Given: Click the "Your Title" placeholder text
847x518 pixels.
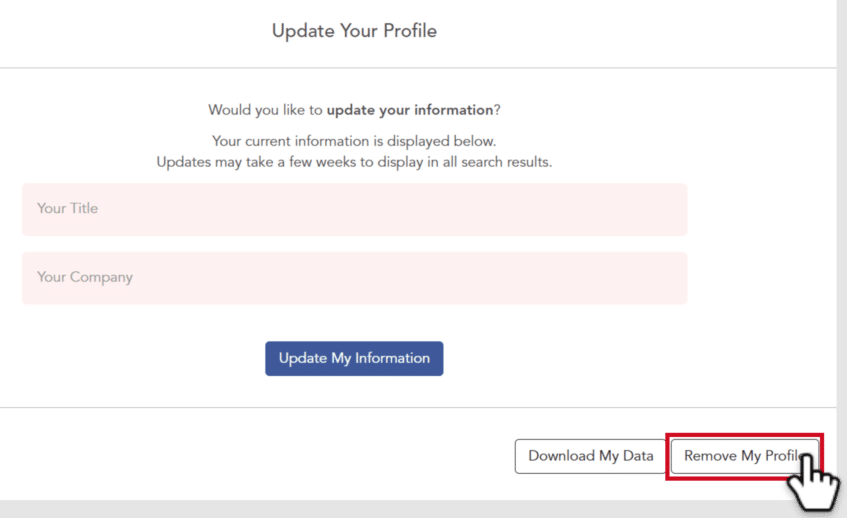Looking at the screenshot, I should (x=67, y=209).
